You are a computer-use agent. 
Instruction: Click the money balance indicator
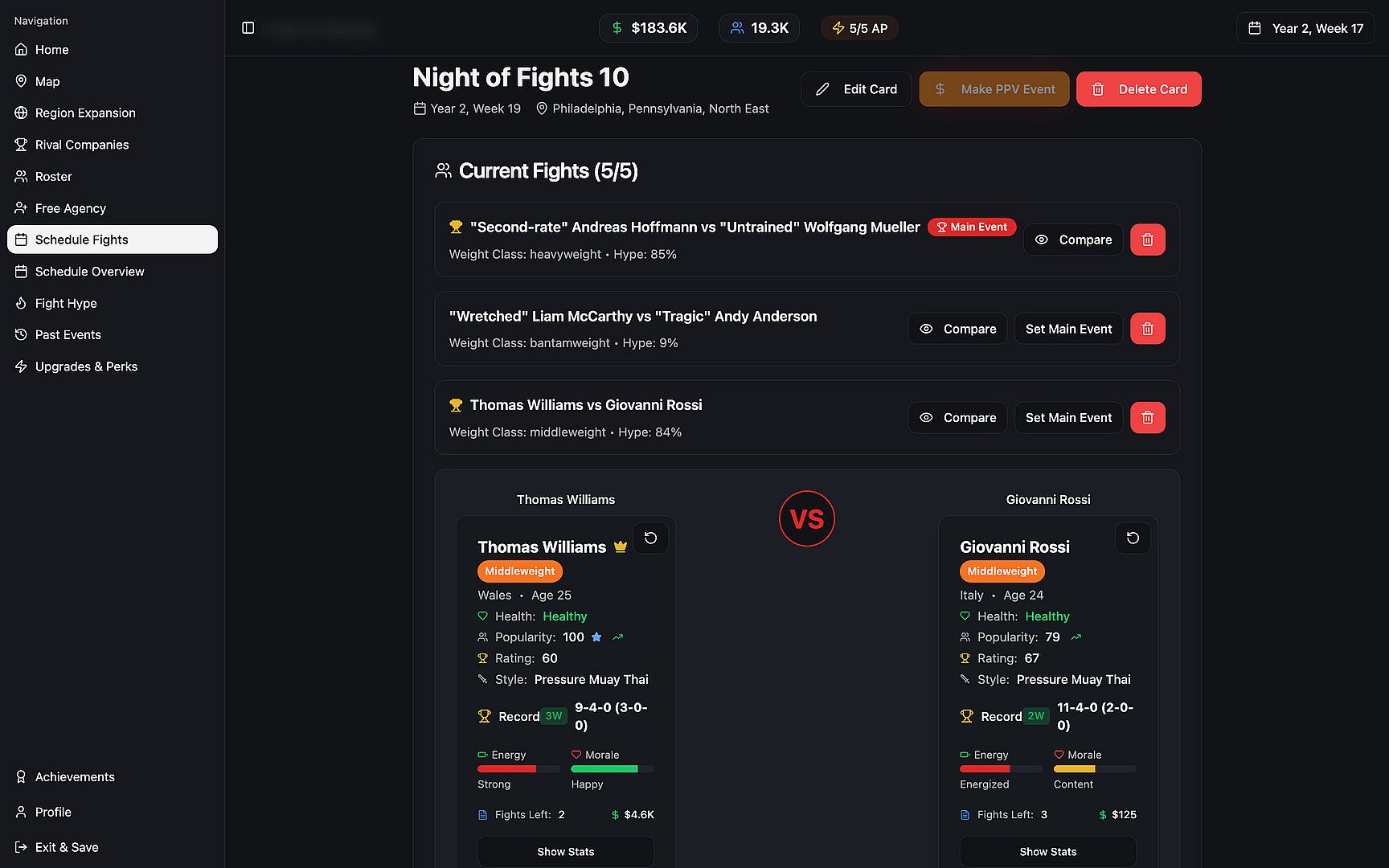pyautogui.click(x=648, y=28)
